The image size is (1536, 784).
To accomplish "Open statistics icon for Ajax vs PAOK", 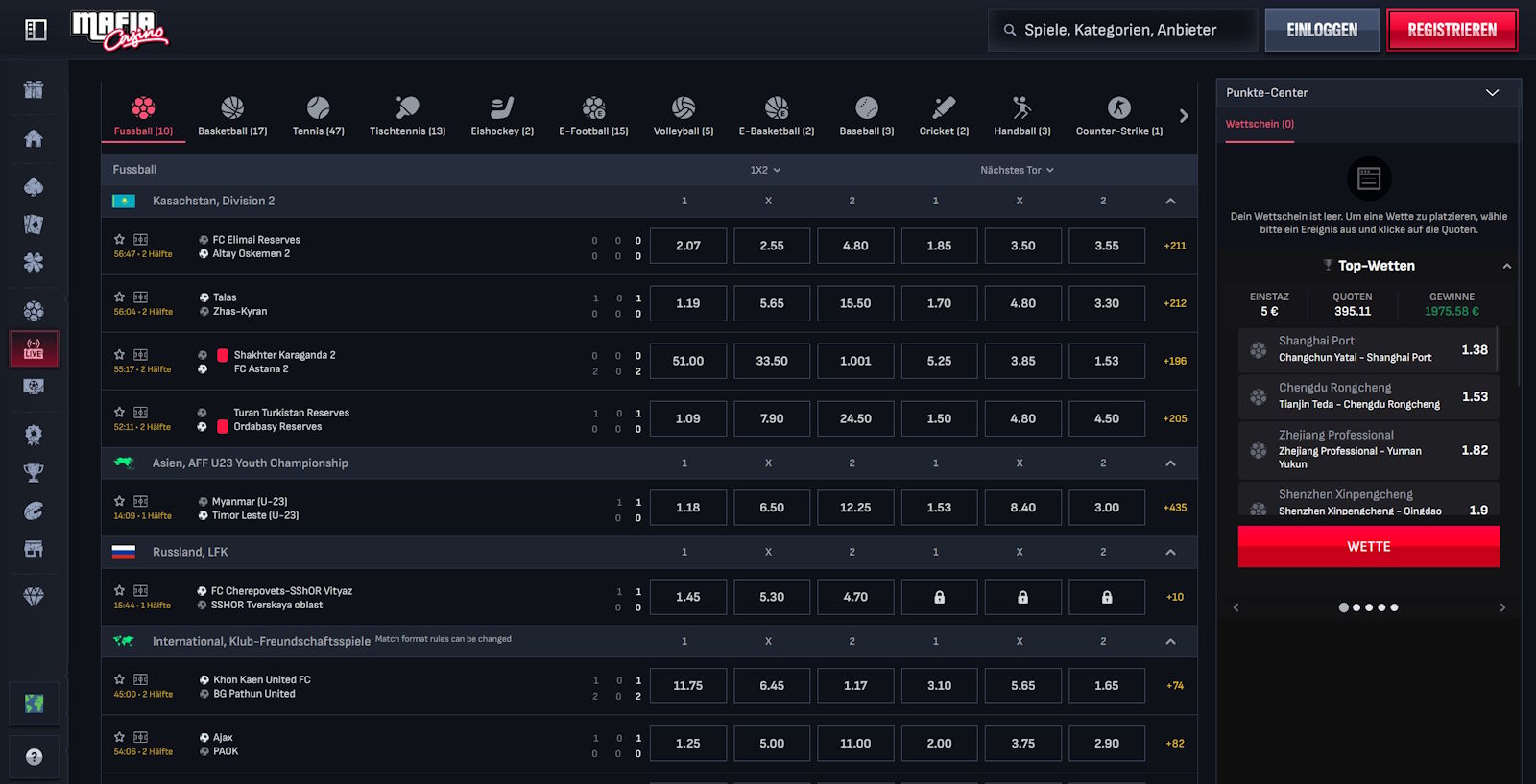I will coord(141,737).
